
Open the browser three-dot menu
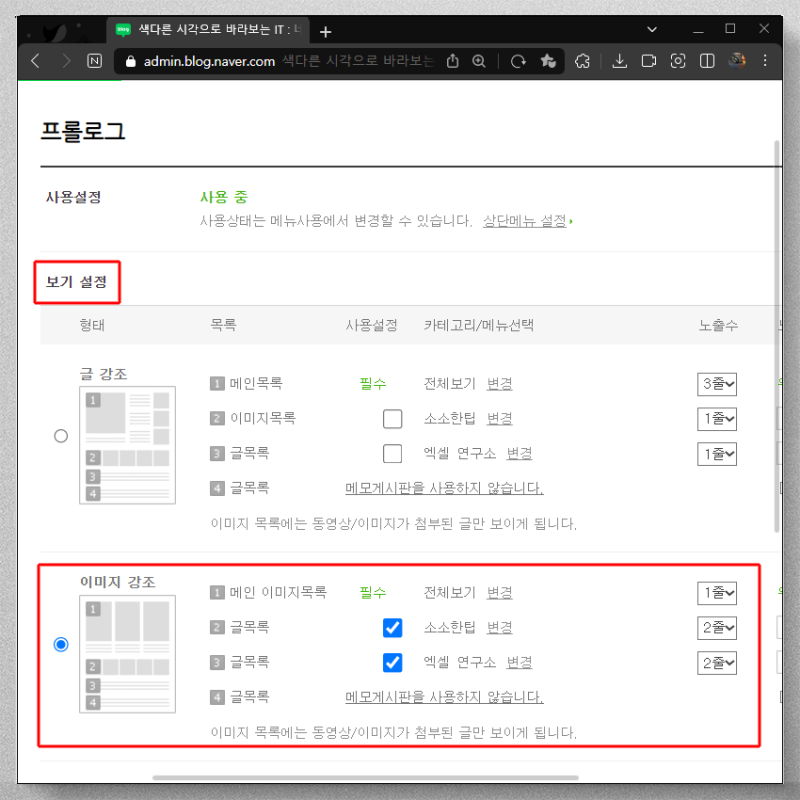pos(765,61)
